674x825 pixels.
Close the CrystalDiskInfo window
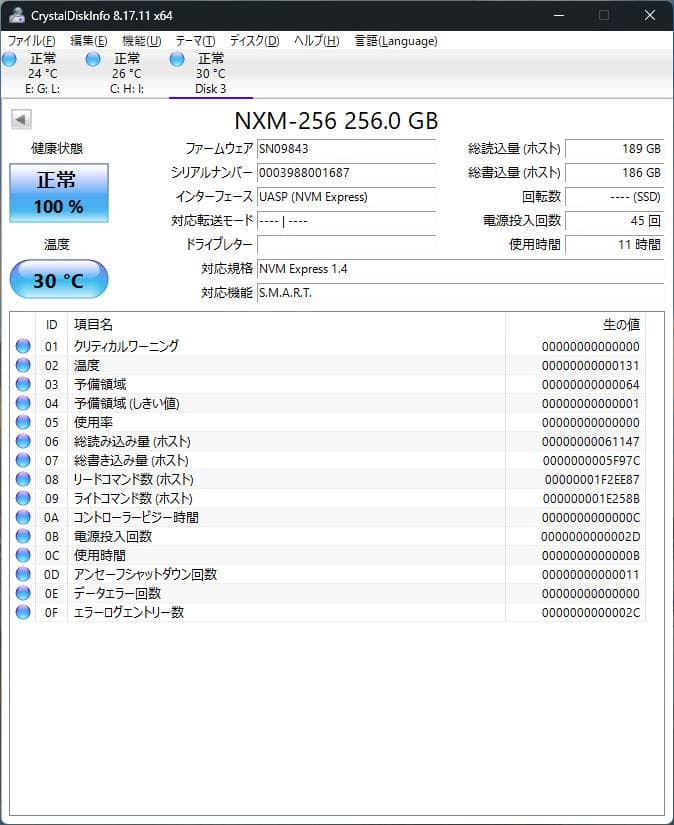650,15
